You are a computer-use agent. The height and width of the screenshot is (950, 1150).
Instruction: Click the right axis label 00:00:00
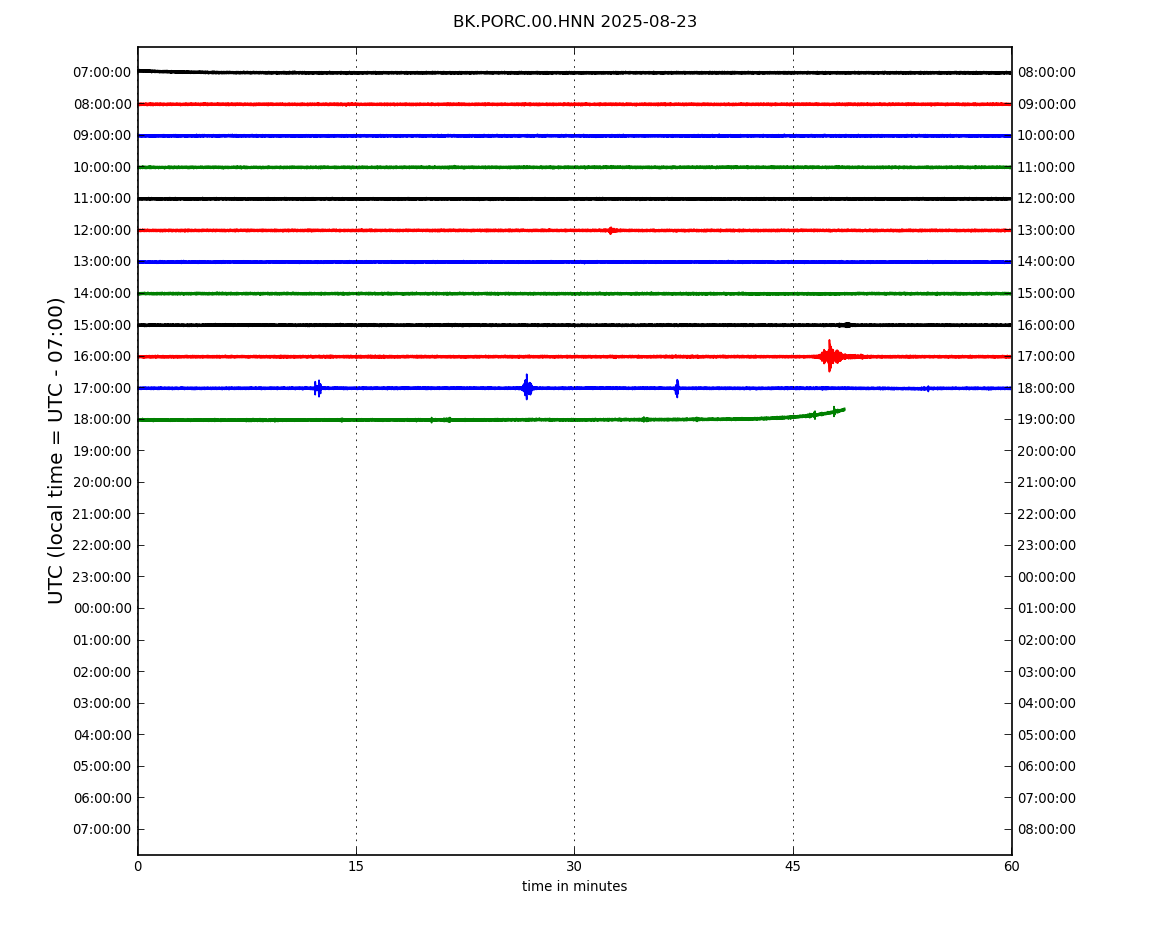click(x=1047, y=577)
